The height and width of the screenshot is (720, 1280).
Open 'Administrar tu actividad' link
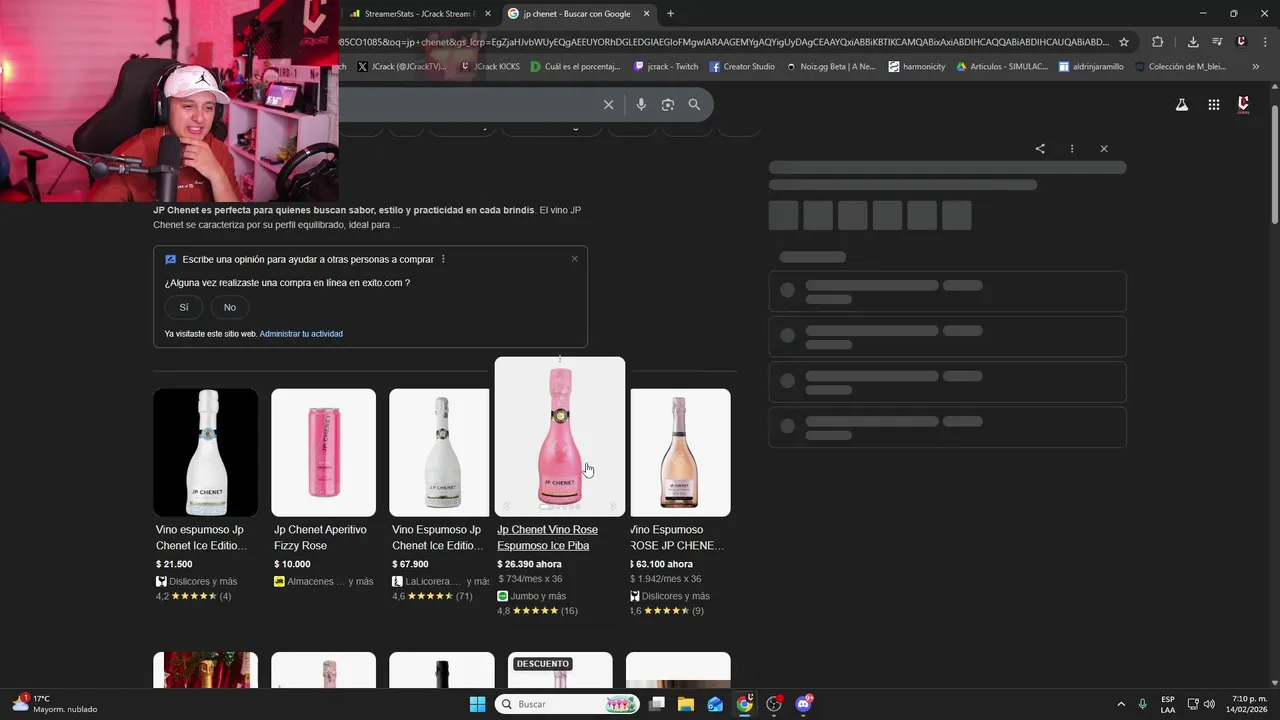pos(301,334)
